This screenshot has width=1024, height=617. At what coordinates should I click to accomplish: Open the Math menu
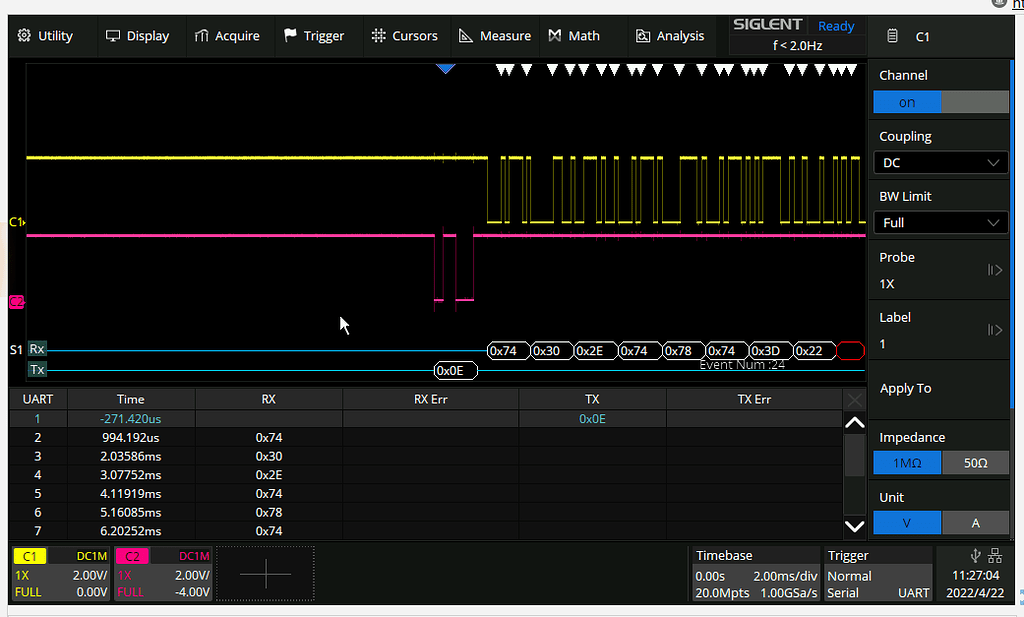click(x=574, y=36)
